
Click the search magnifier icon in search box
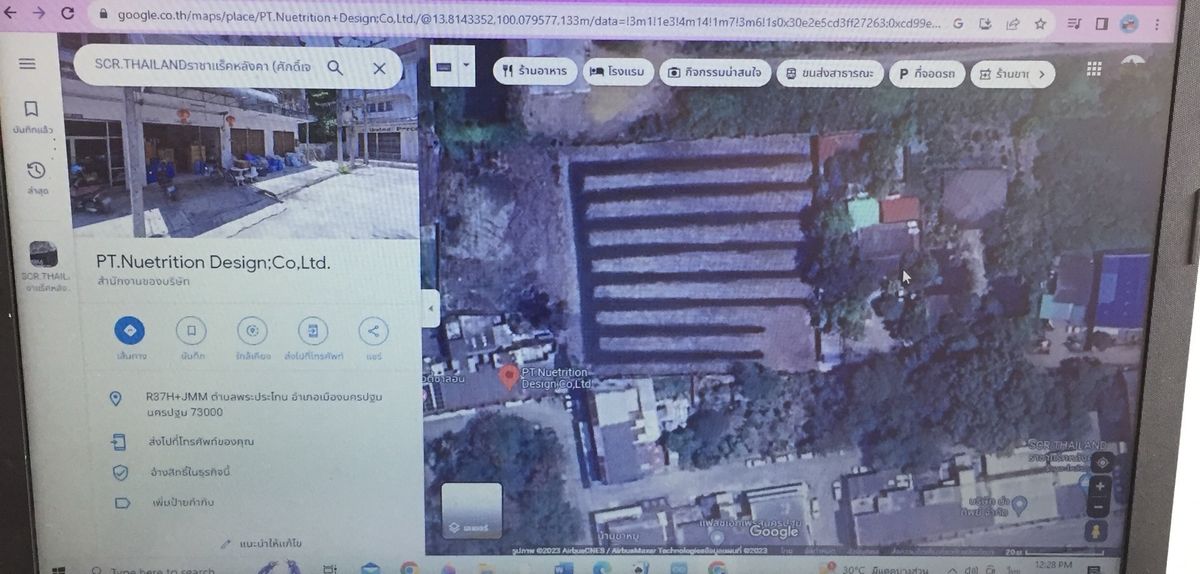pos(335,67)
